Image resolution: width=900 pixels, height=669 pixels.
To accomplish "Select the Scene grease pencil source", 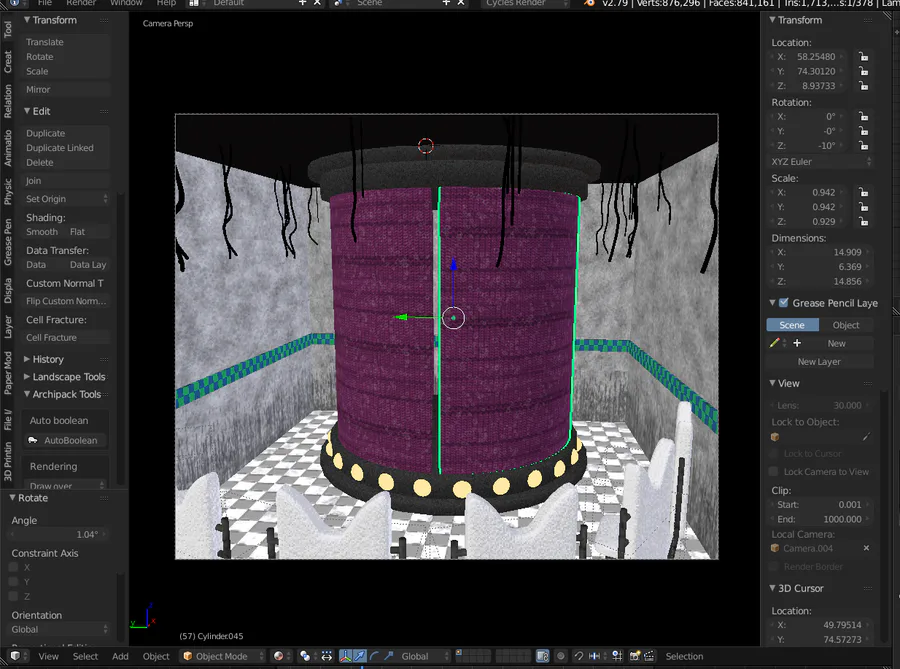I will pyautogui.click(x=793, y=325).
